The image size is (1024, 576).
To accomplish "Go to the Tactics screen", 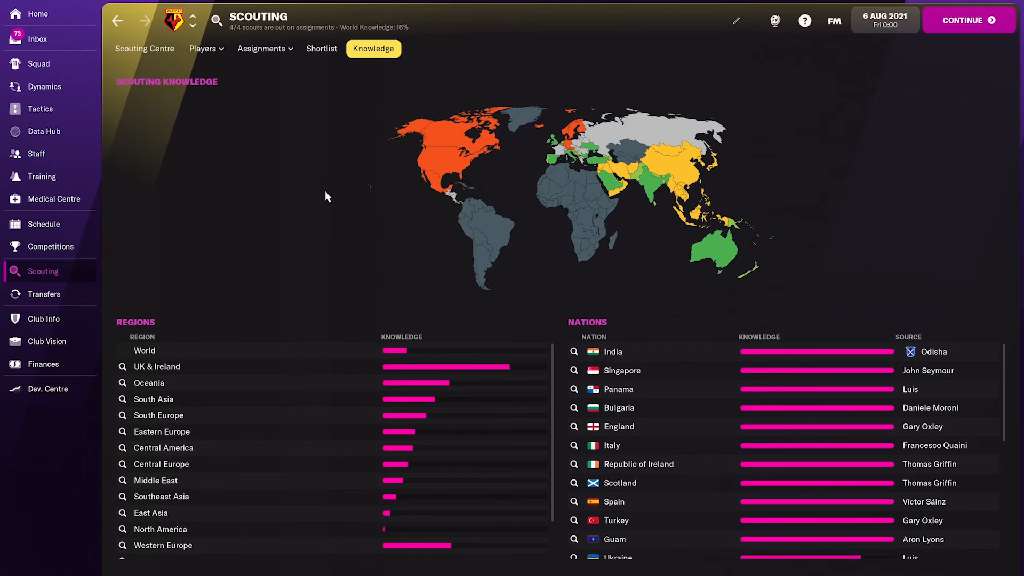I will click(40, 109).
